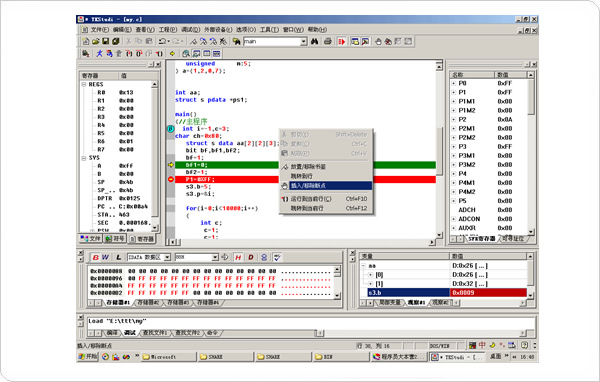Image resolution: width=600 pixels, height=382 pixels.
Task: Choose 运行到当前行(C) from the context menu
Action: [x=326, y=199]
